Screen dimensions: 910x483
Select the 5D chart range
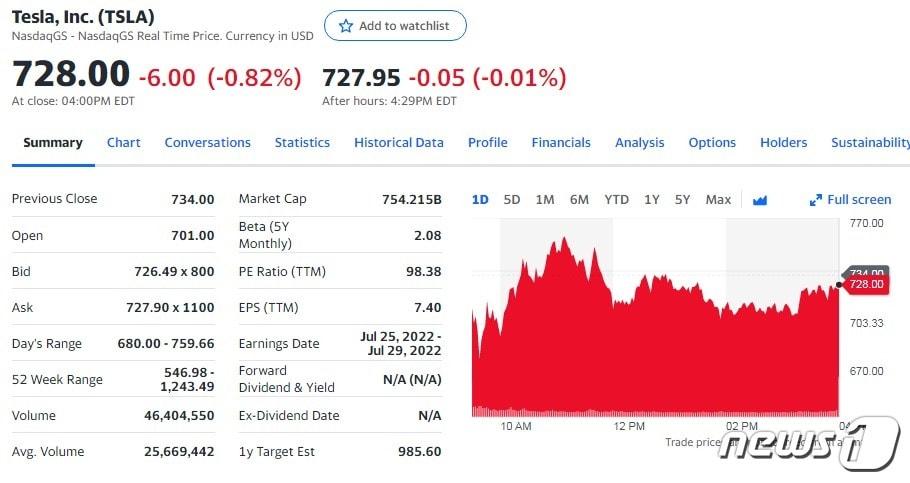pos(512,200)
